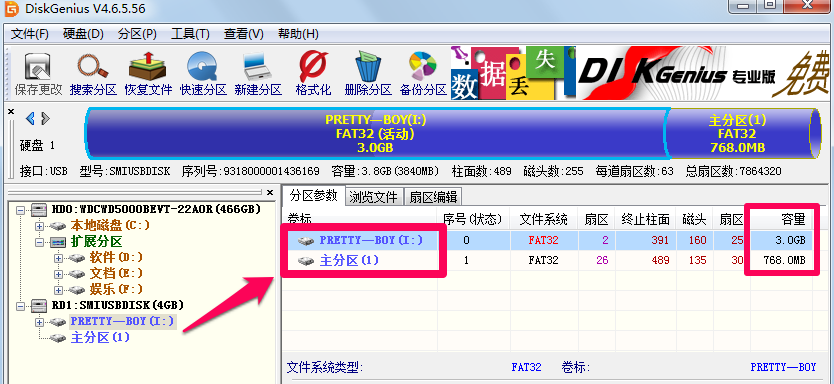
Task: Click Delete Partition (删除分区) trash icon
Action: click(x=368, y=73)
